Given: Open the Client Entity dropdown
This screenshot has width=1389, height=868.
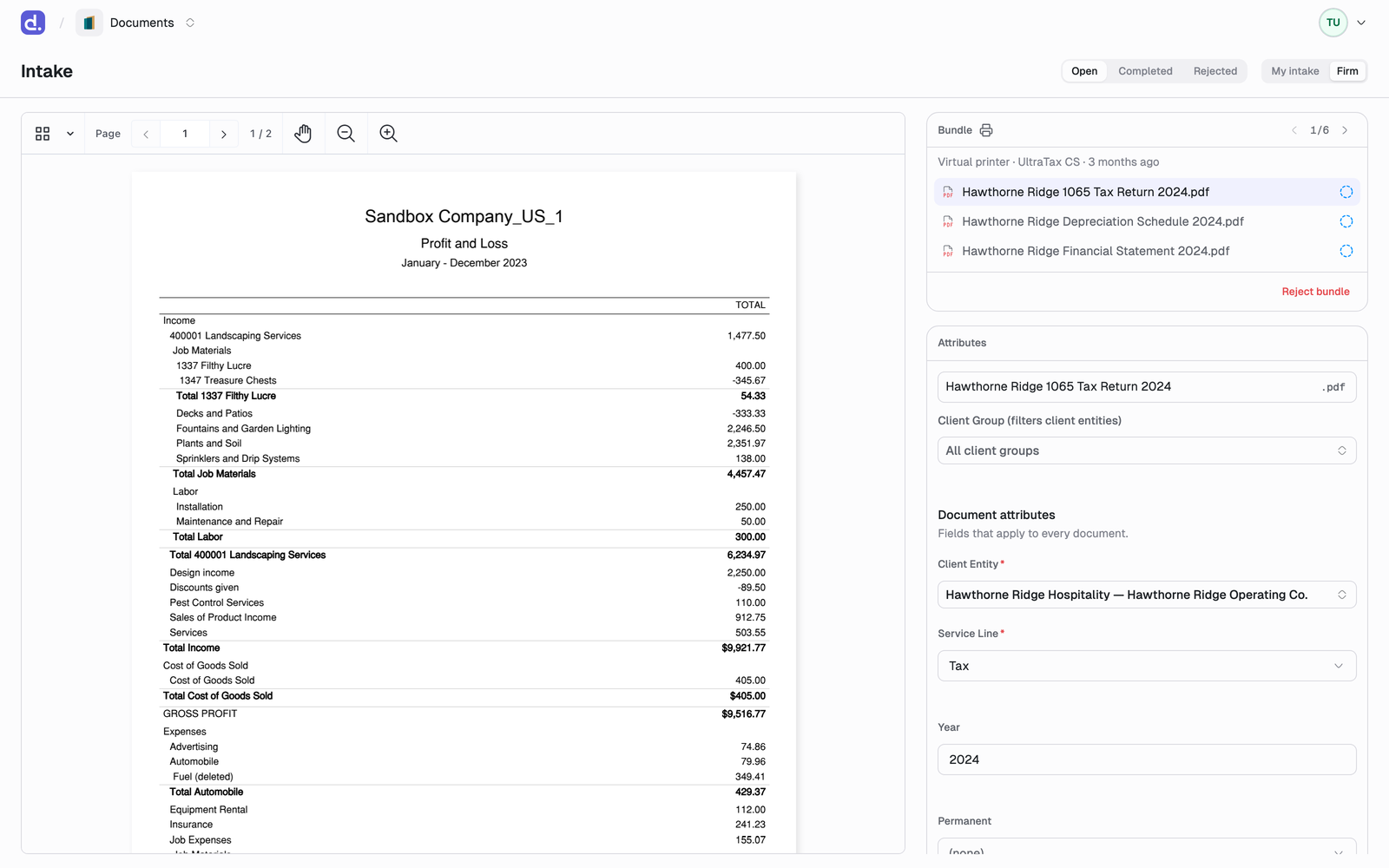Looking at the screenshot, I should pyautogui.click(x=1147, y=595).
